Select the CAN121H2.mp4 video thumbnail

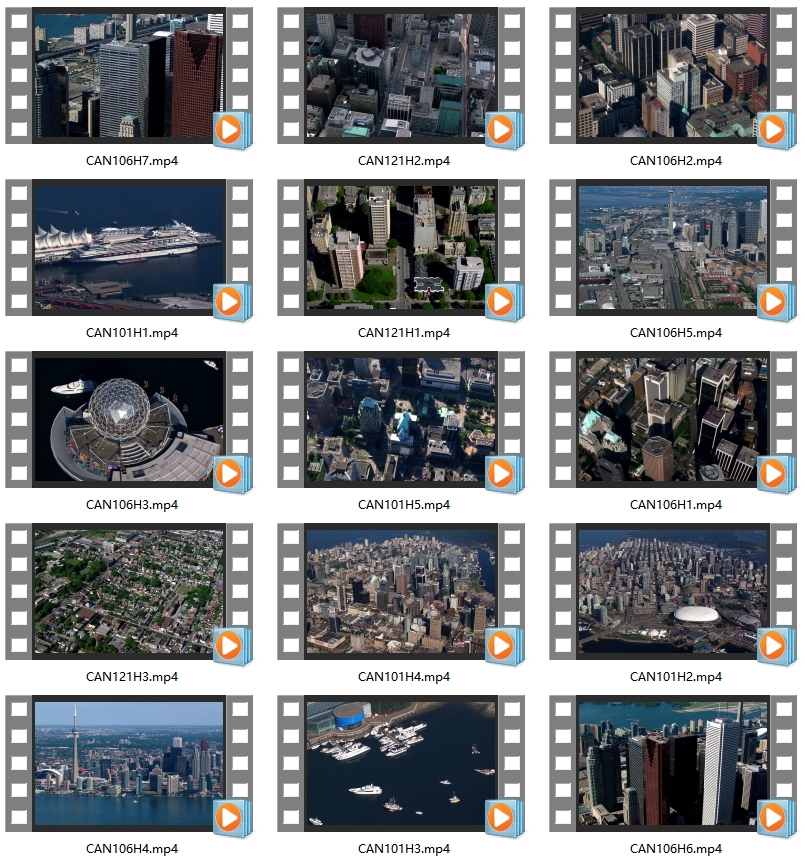[x=401, y=76]
